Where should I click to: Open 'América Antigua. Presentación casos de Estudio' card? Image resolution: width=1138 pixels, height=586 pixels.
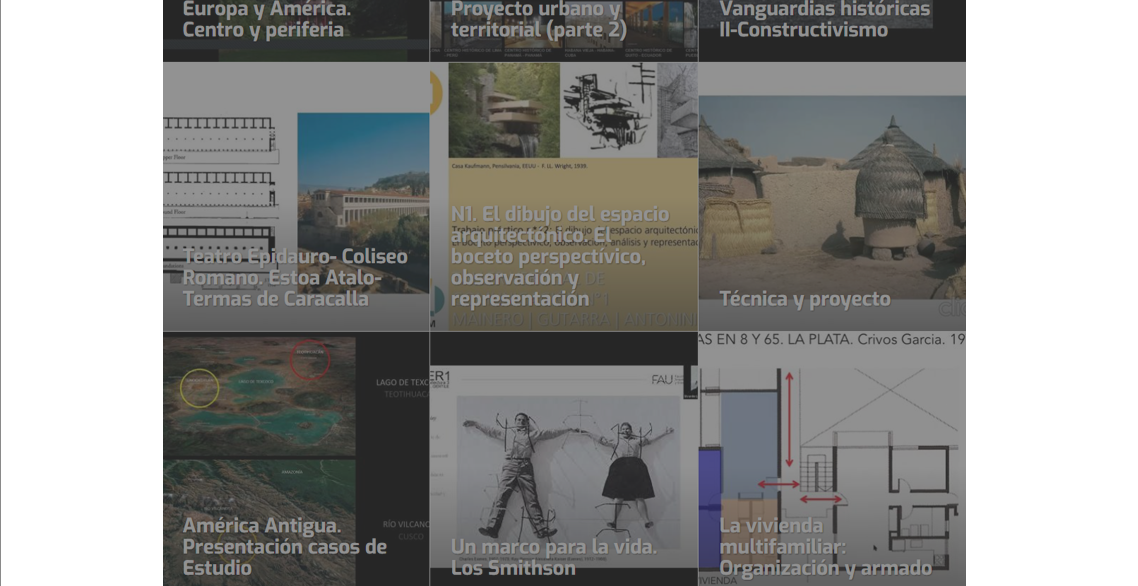point(296,459)
